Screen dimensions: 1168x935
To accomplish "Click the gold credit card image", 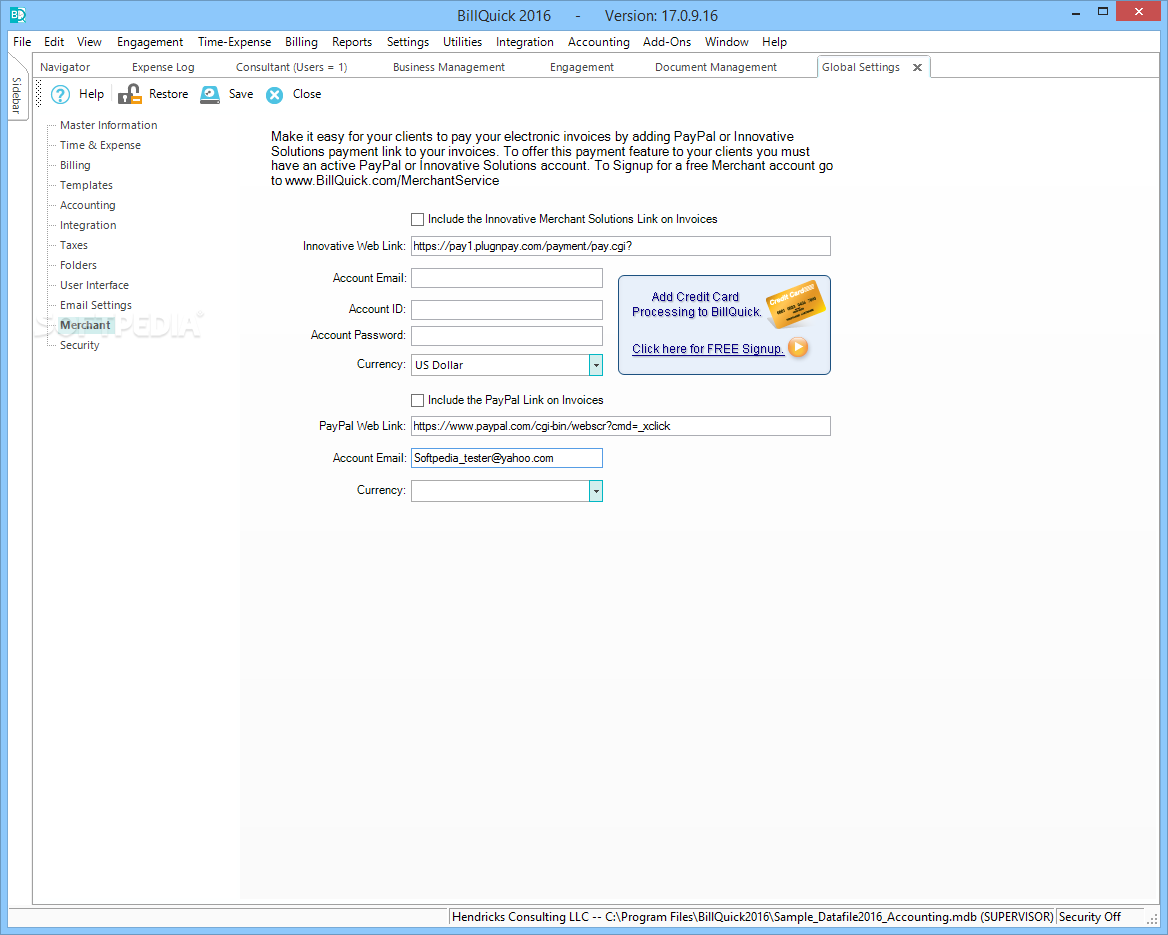I will [x=796, y=303].
